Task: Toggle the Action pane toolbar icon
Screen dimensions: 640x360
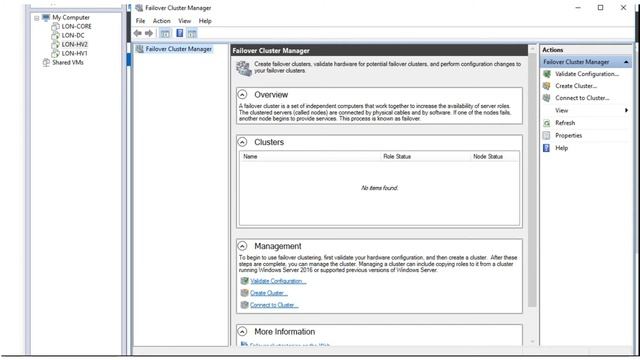Action: [x=192, y=33]
